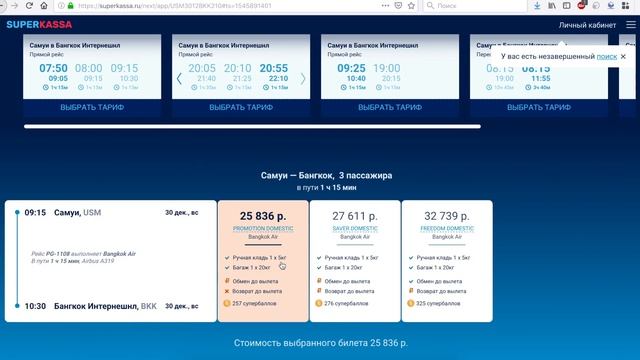This screenshot has height=360, width=640.
Task: Click the 'Самуи — Бангкок, 3 пассажира' heading
Action: 327,176
